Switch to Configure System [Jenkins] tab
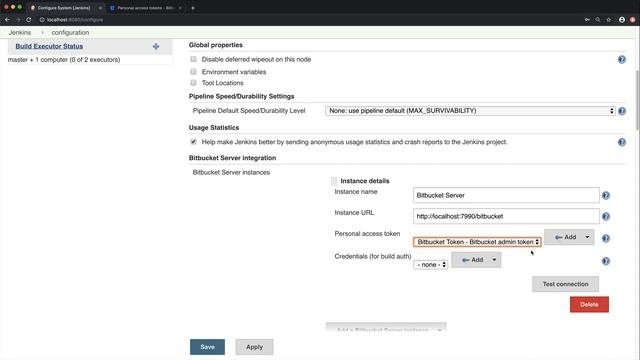The width and height of the screenshot is (640, 360). (64, 8)
